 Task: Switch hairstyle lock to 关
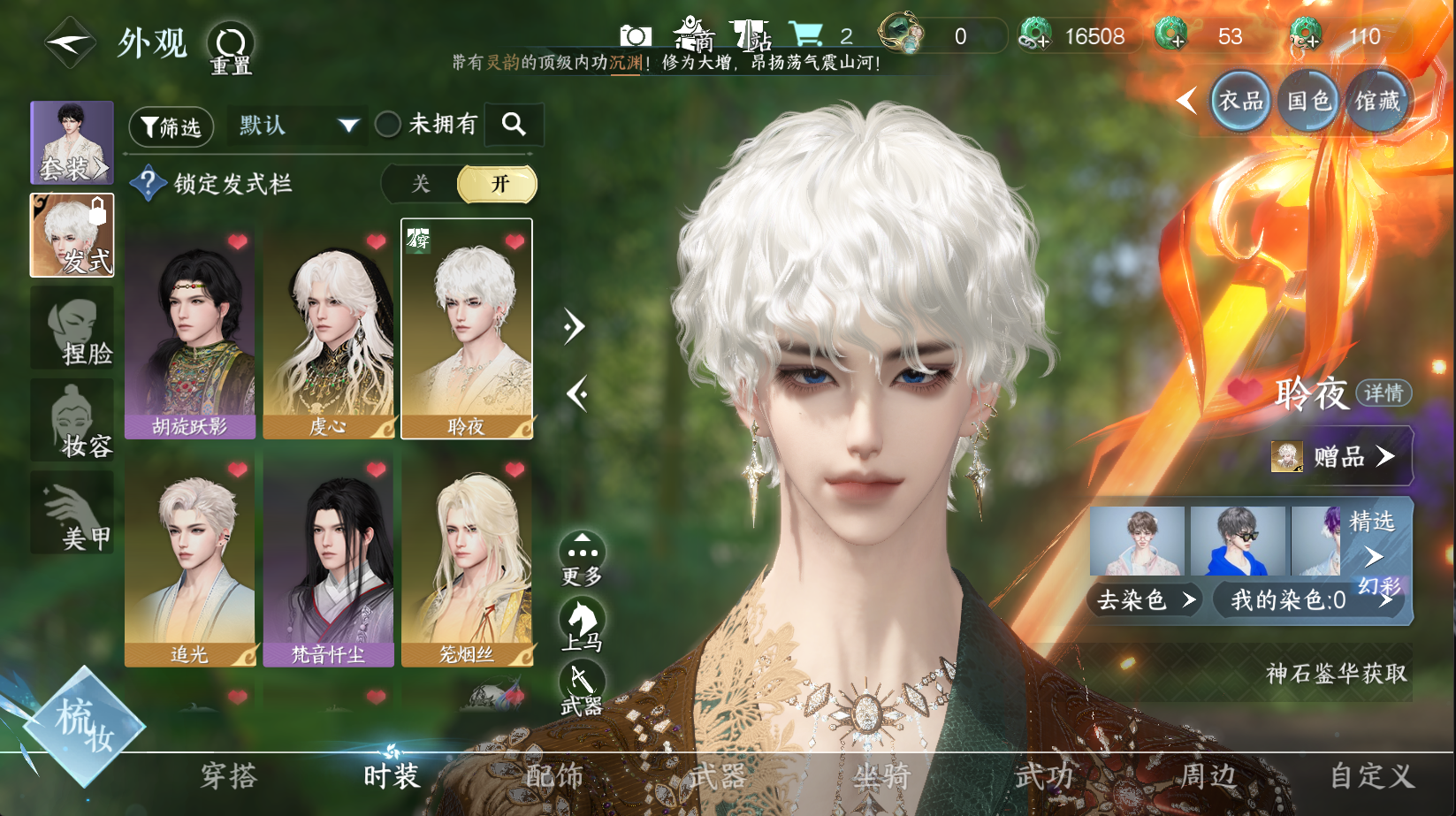click(x=421, y=184)
